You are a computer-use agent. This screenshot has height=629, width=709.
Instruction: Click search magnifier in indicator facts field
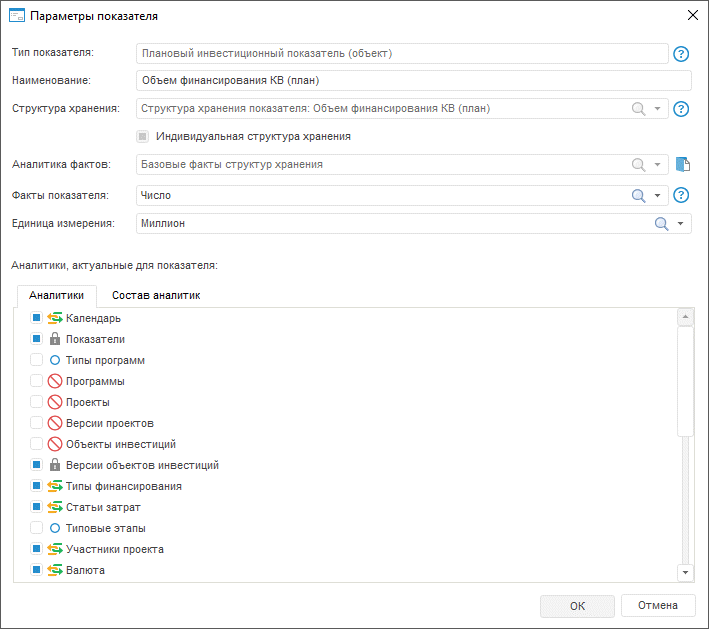638,196
